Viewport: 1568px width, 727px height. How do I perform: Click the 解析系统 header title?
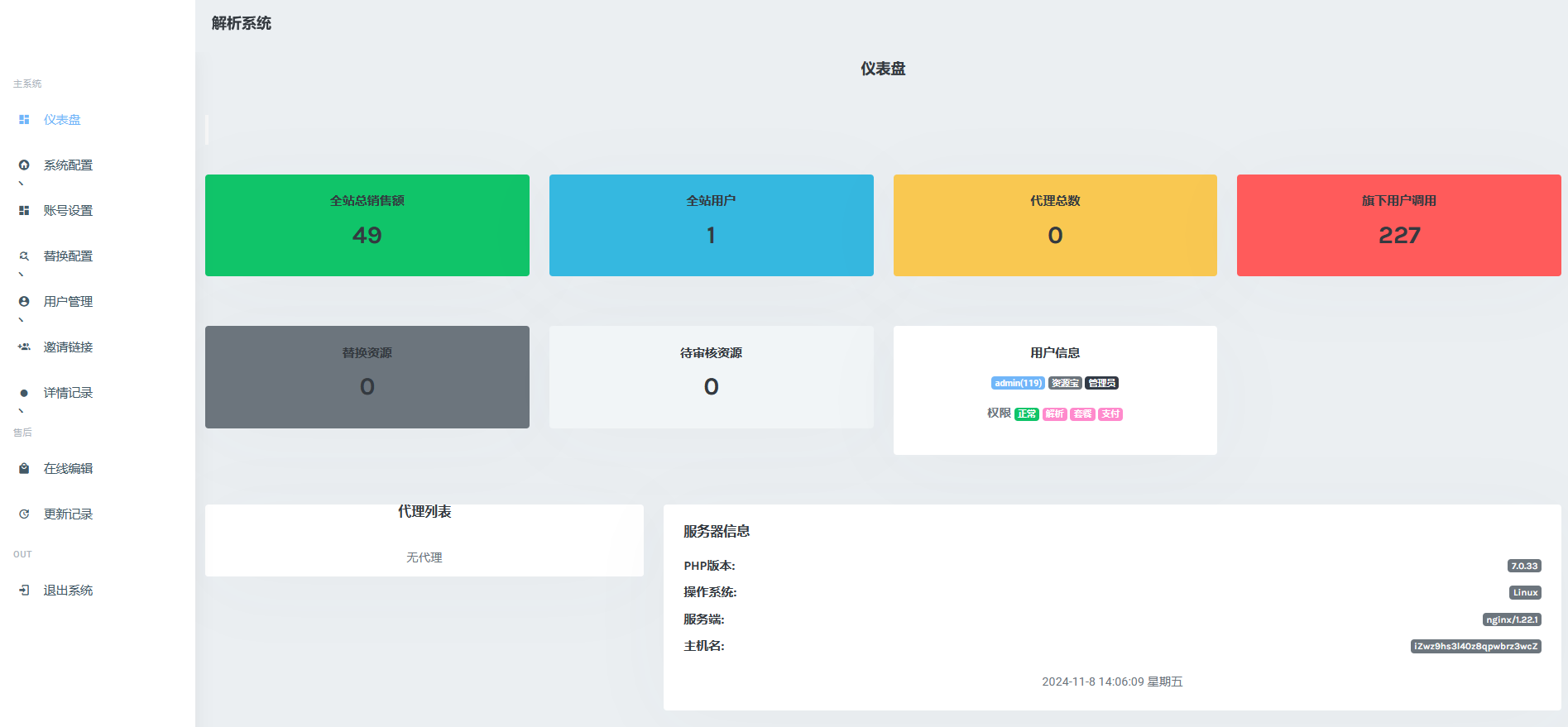[x=242, y=23]
